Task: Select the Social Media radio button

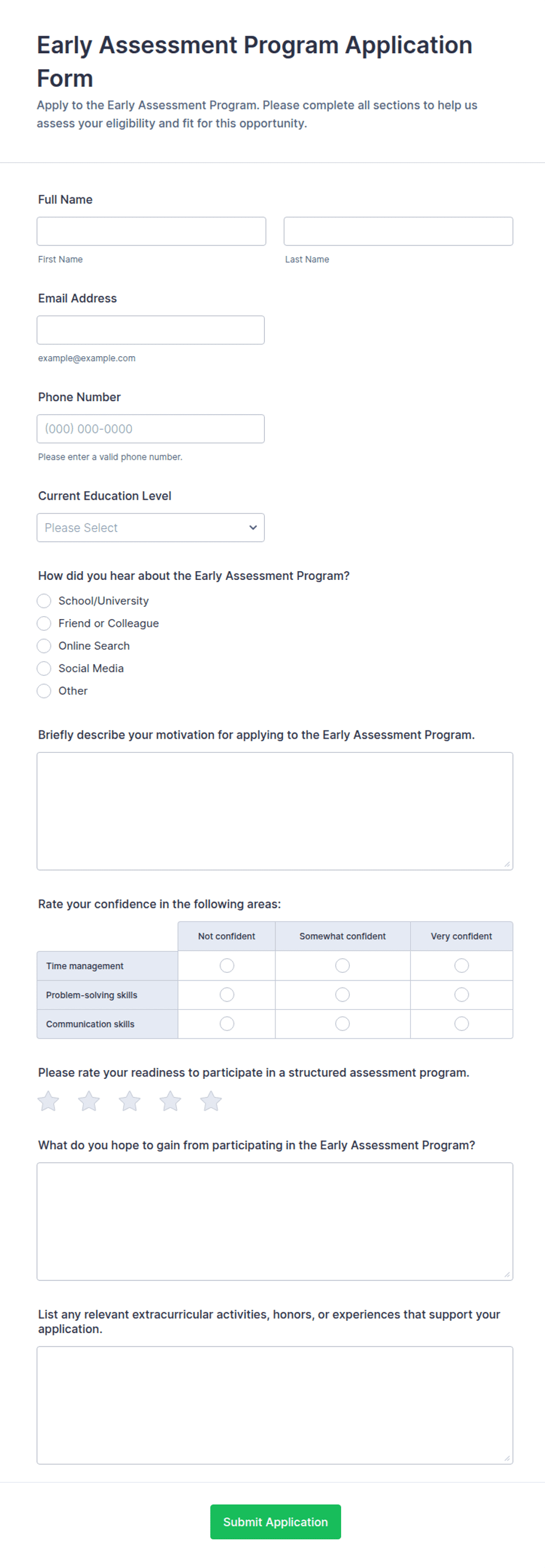Action: pos(44,668)
